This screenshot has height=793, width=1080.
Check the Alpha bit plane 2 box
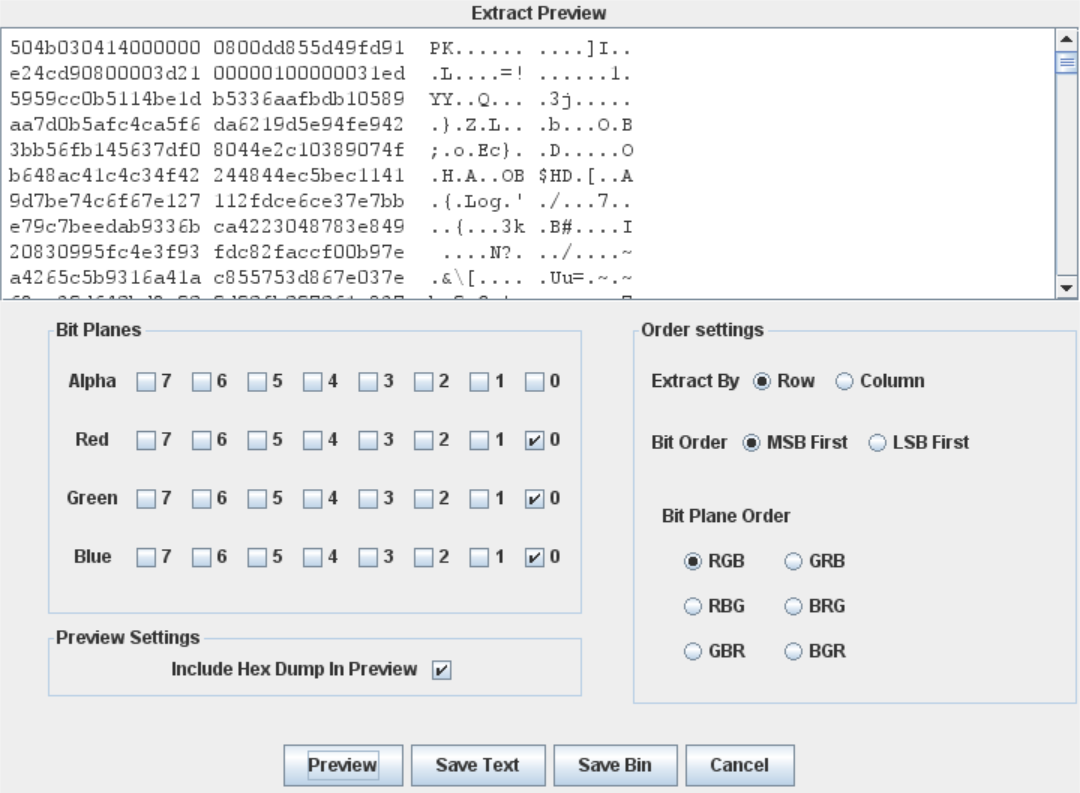(x=424, y=382)
